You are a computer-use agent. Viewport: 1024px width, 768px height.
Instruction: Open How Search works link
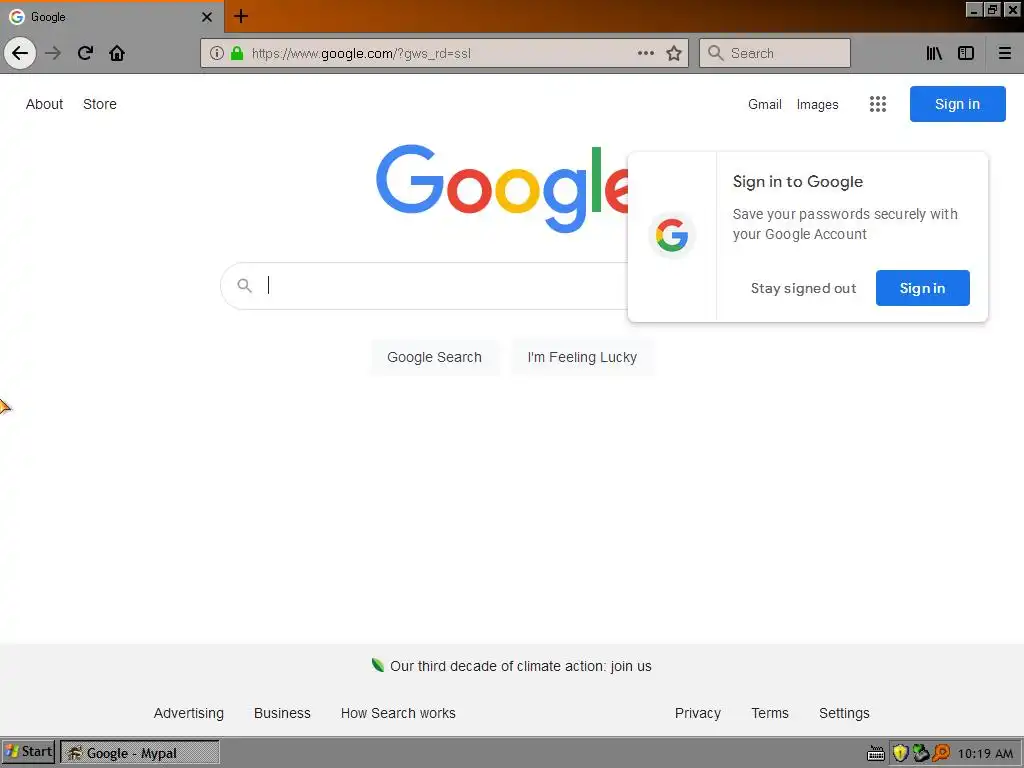click(x=398, y=713)
